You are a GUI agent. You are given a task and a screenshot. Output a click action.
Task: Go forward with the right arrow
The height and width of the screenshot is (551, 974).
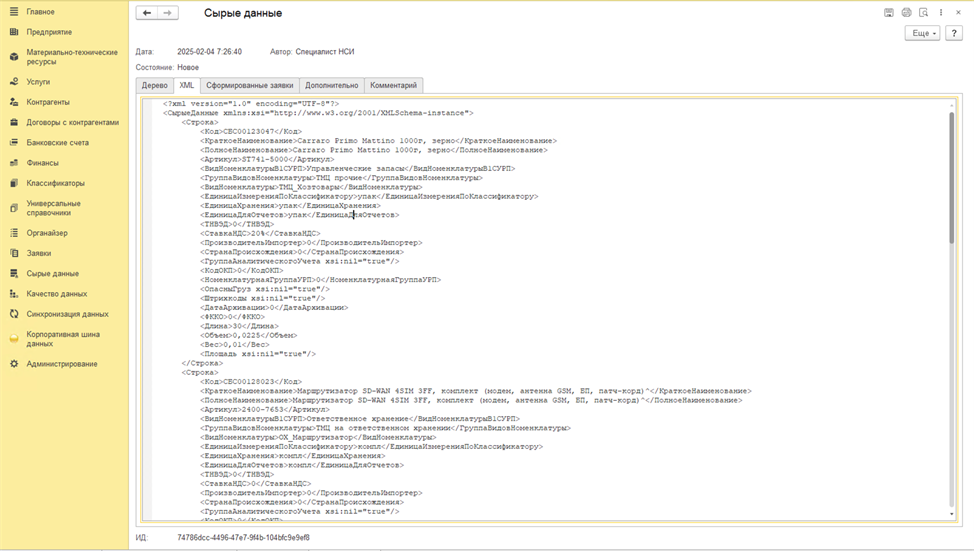(x=167, y=13)
